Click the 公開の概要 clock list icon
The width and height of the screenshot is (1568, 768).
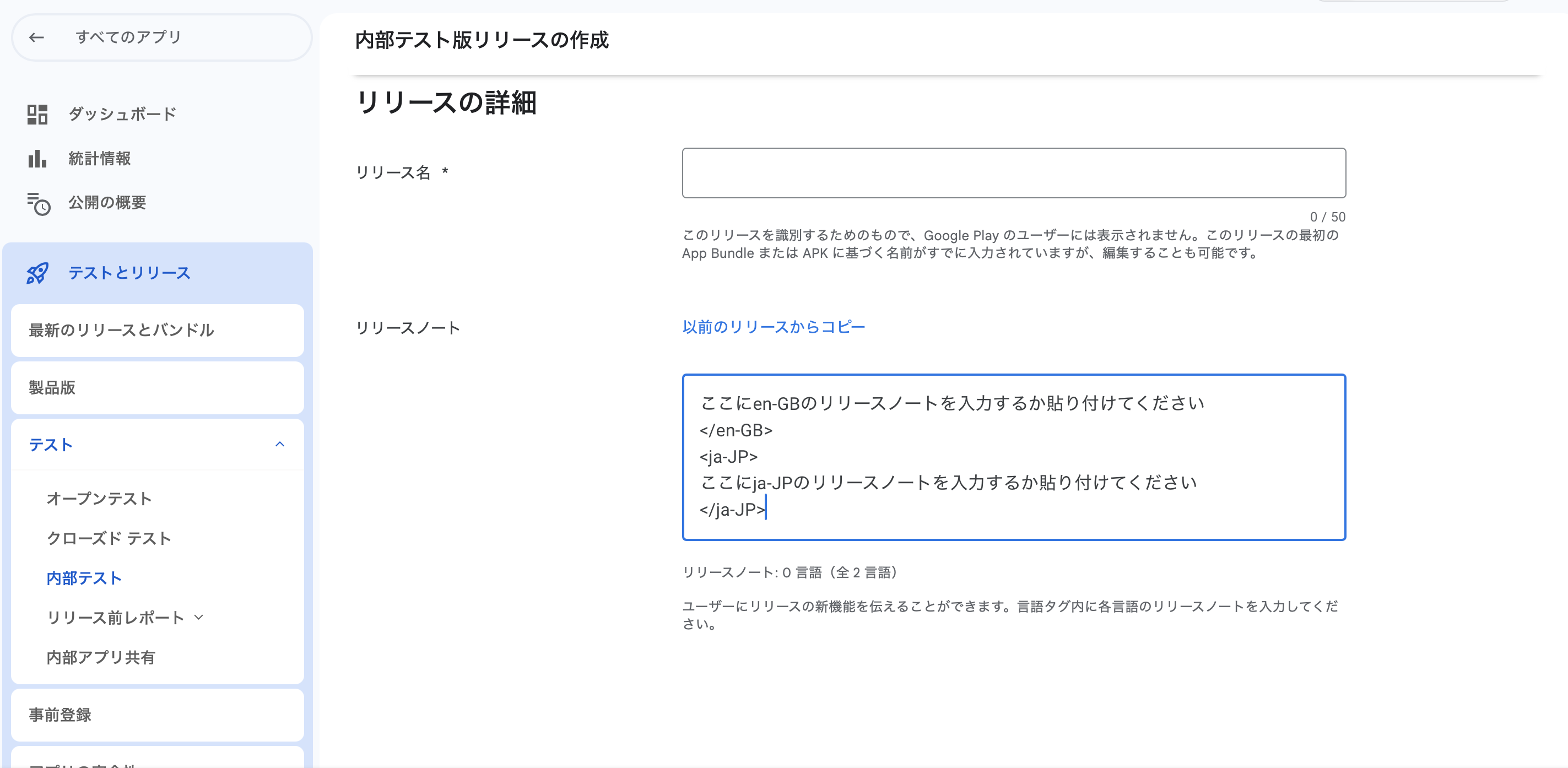(39, 203)
